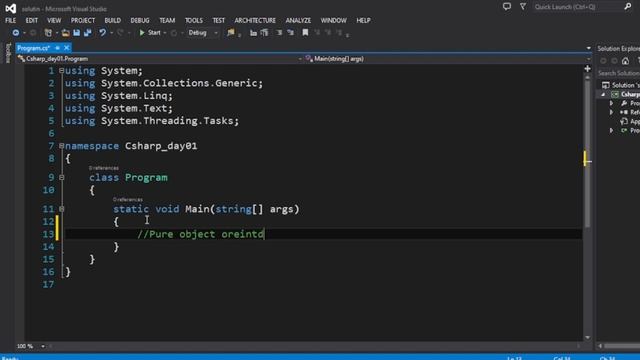Click the Search Solution Explorer field
Screen dimensions: 640x360
point(618,73)
